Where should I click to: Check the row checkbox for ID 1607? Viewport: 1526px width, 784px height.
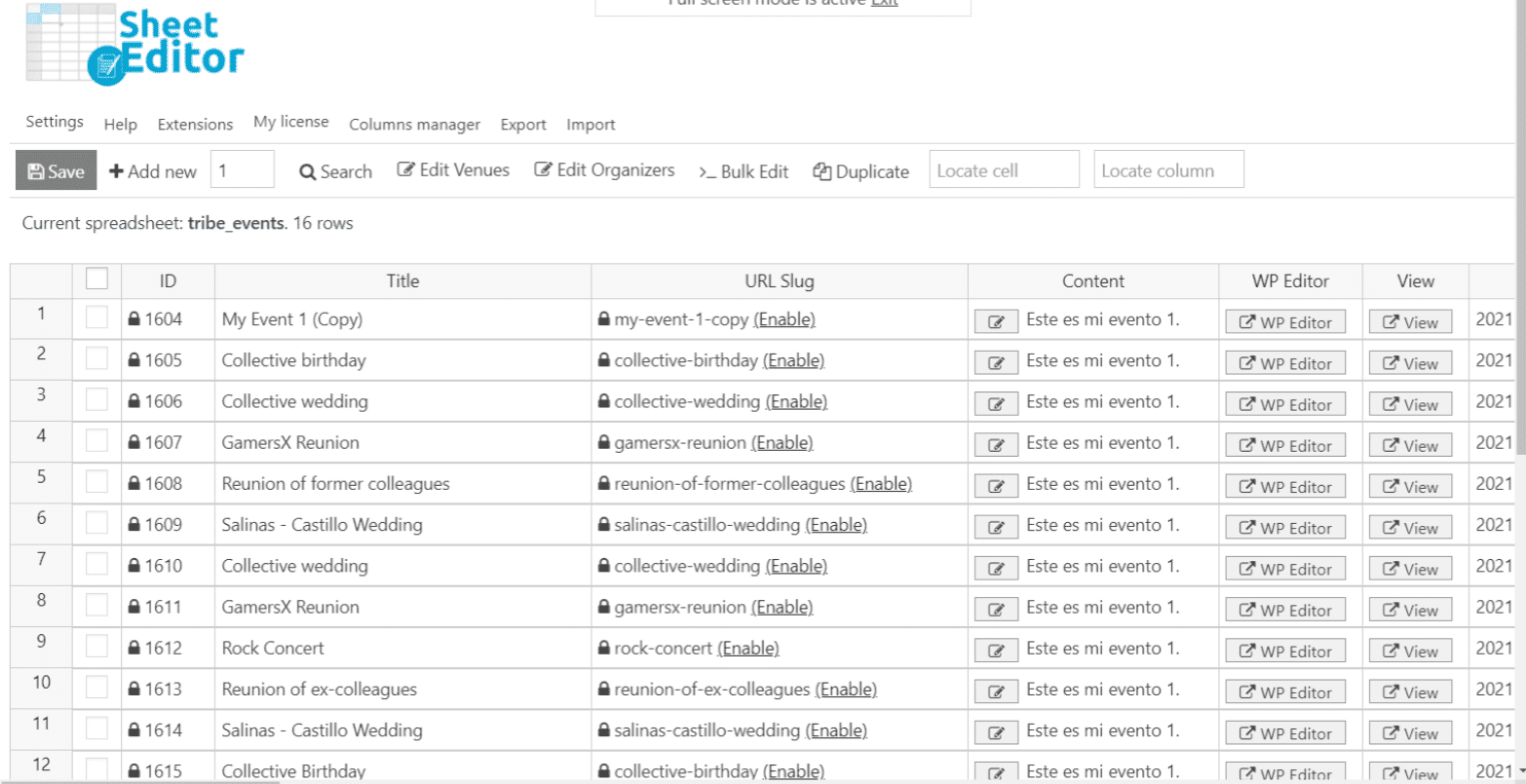tap(96, 440)
